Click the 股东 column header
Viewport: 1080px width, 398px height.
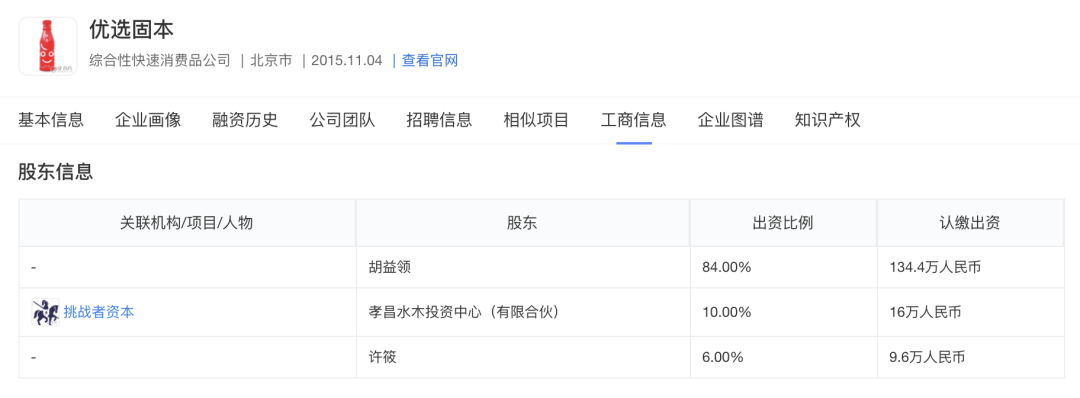pyautogui.click(x=523, y=223)
